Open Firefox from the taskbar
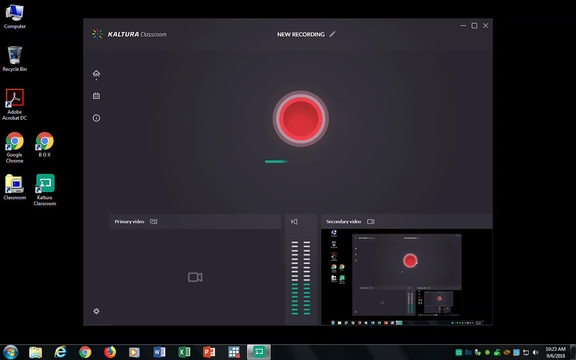The height and width of the screenshot is (360, 576). [109, 352]
